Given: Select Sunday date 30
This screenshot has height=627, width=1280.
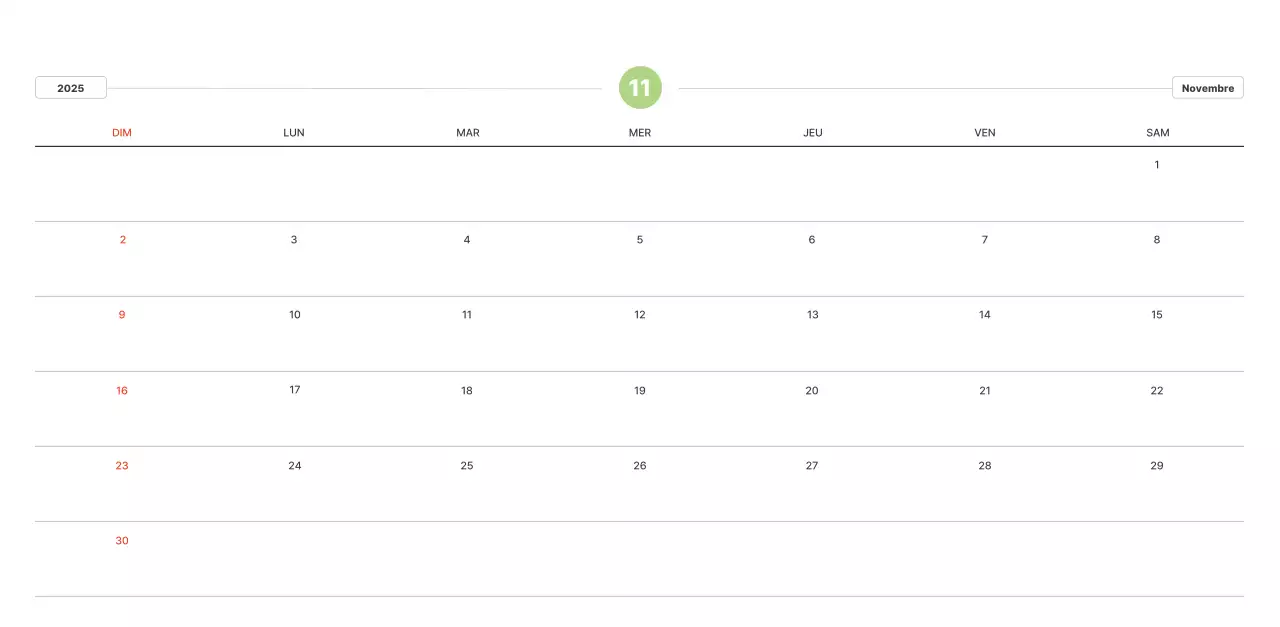Looking at the screenshot, I should (x=122, y=541).
